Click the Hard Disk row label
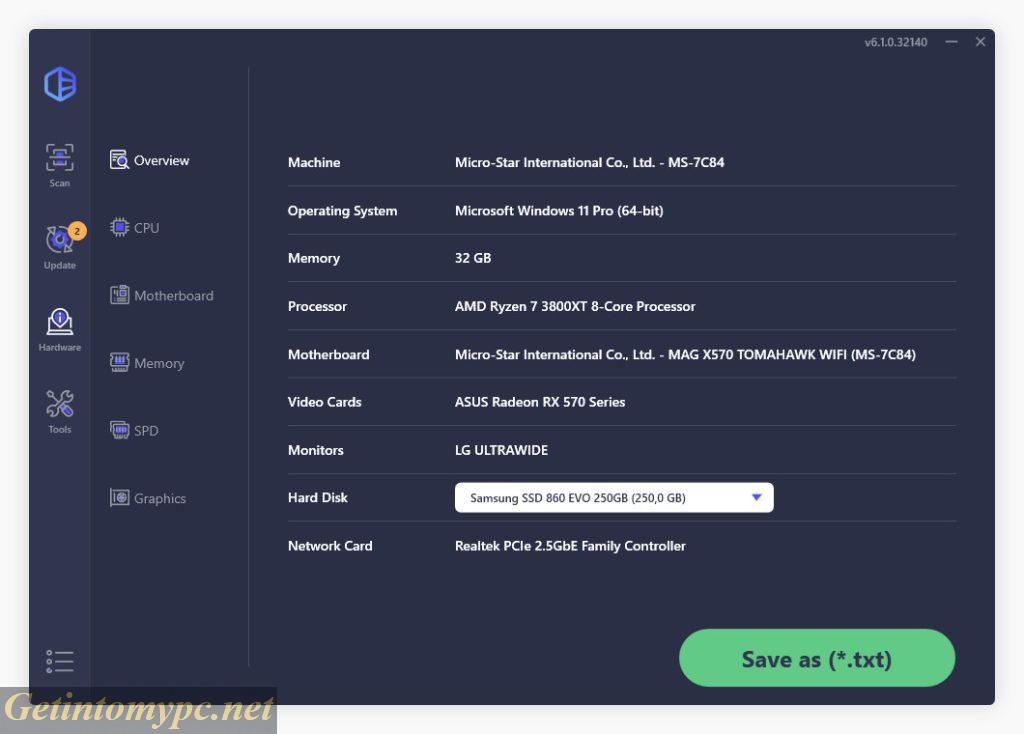Viewport: 1024px width, 734px height. pos(317,498)
